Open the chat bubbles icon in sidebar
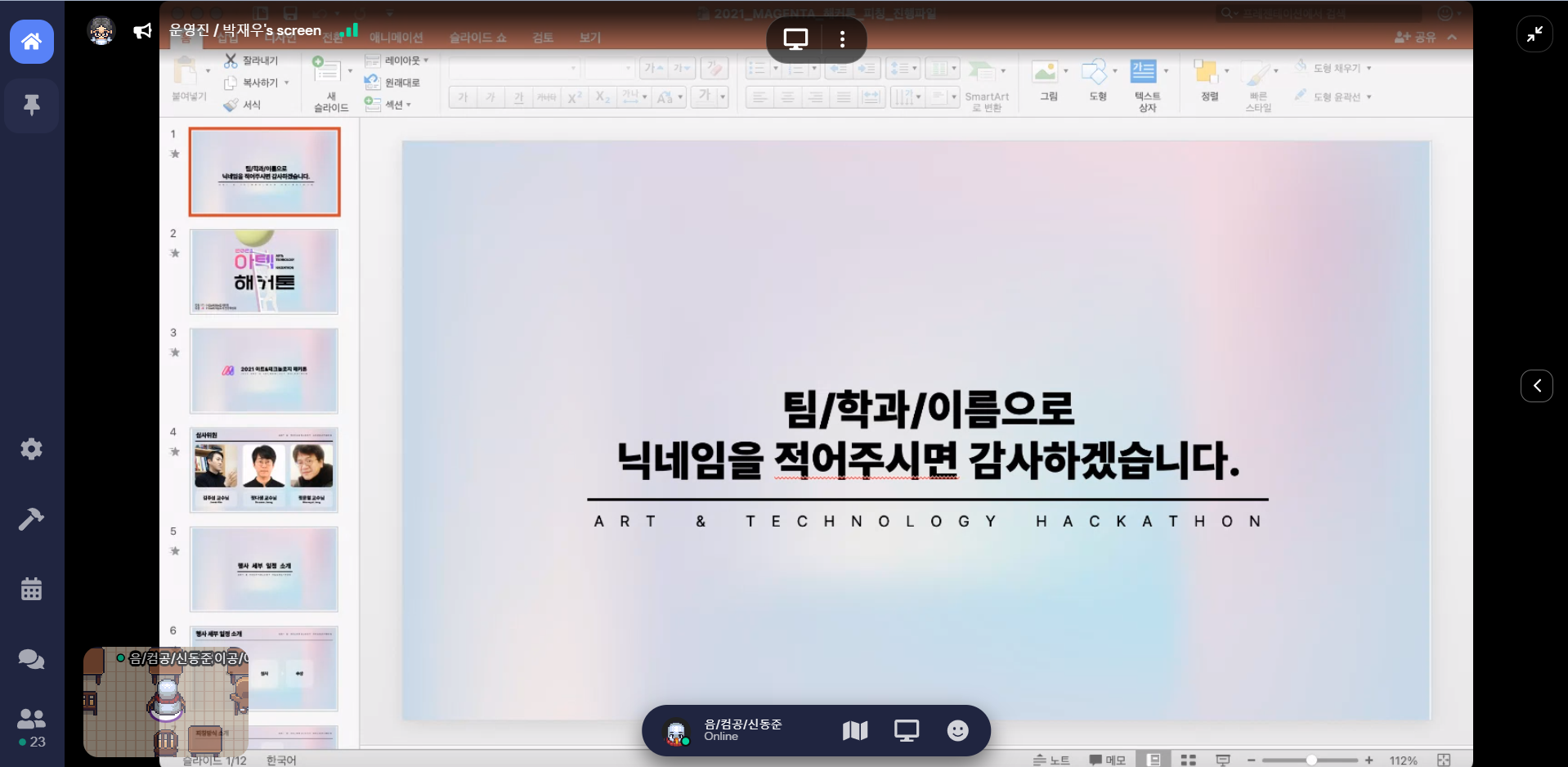Image resolution: width=1568 pixels, height=767 pixels. tap(31, 659)
